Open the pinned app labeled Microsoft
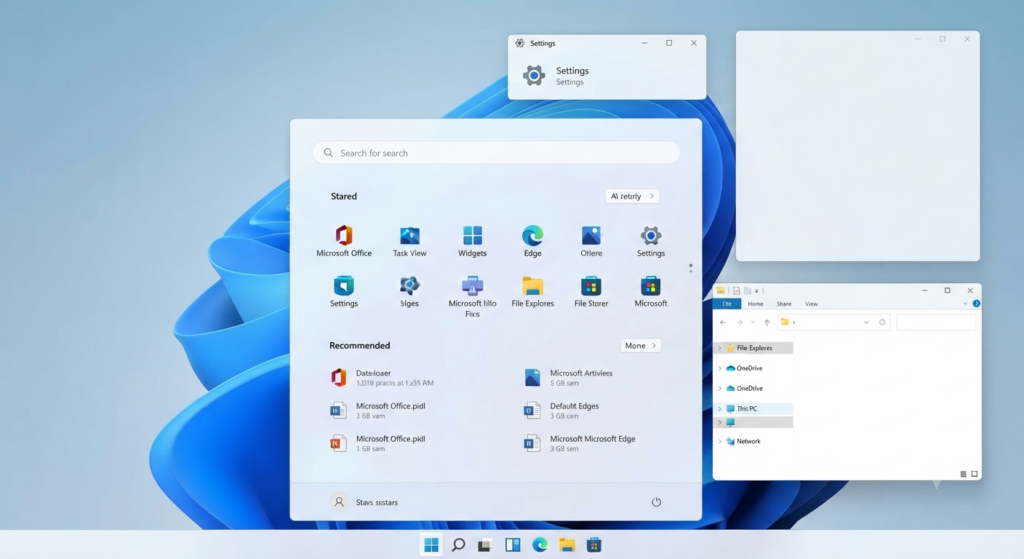This screenshot has height=559, width=1024. pos(650,291)
